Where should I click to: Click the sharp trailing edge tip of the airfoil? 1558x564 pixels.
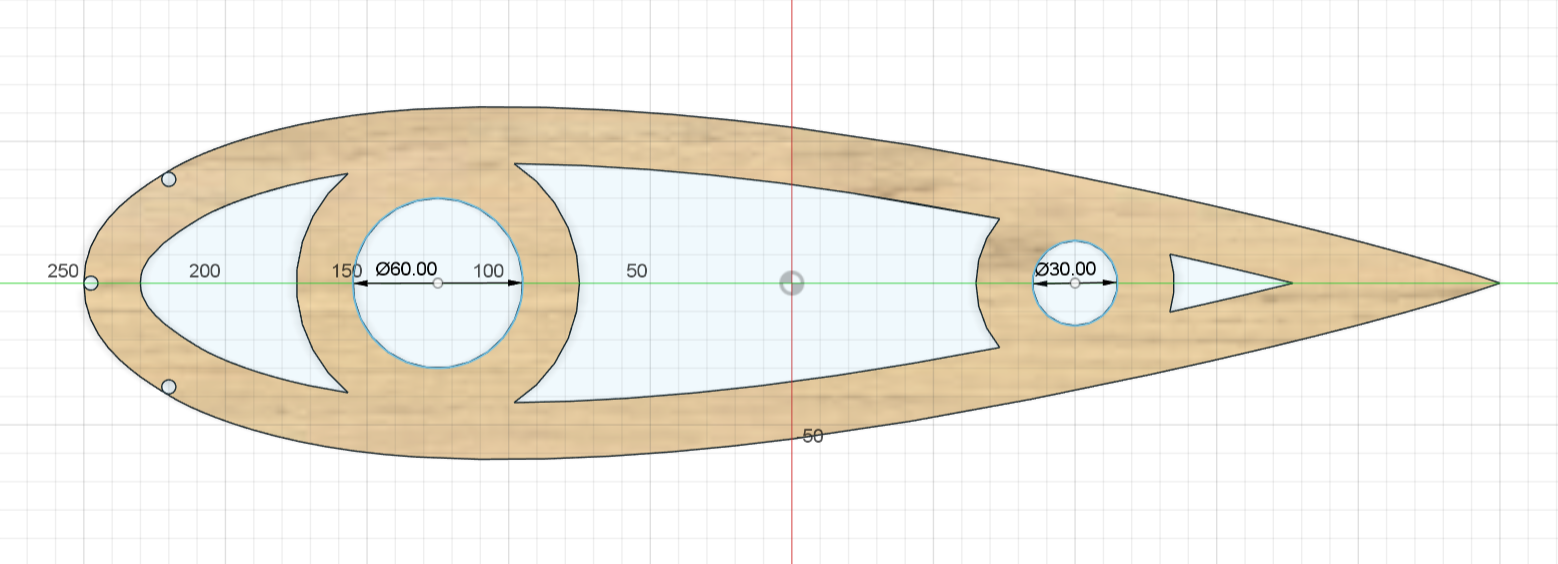pos(1497,283)
